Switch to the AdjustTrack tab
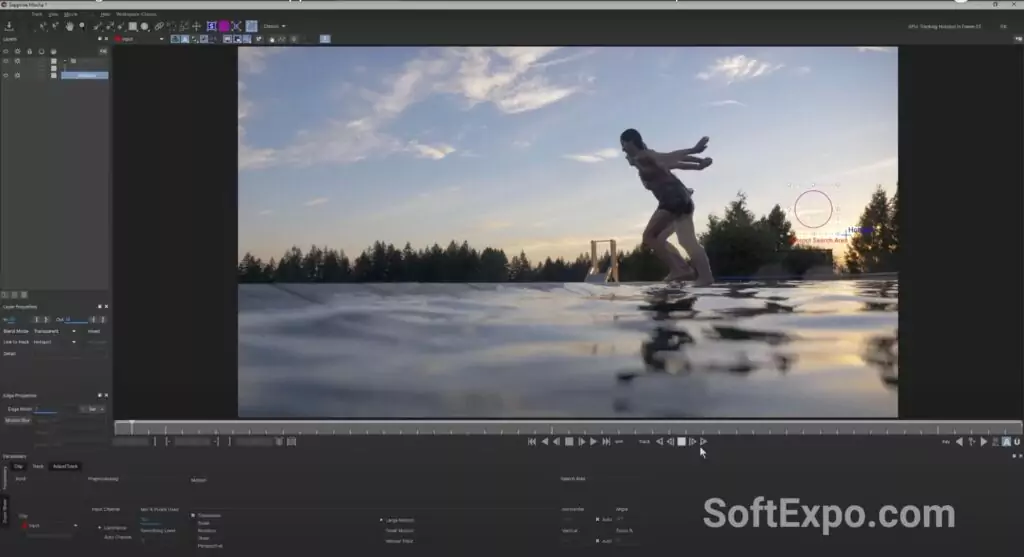 tap(65, 467)
